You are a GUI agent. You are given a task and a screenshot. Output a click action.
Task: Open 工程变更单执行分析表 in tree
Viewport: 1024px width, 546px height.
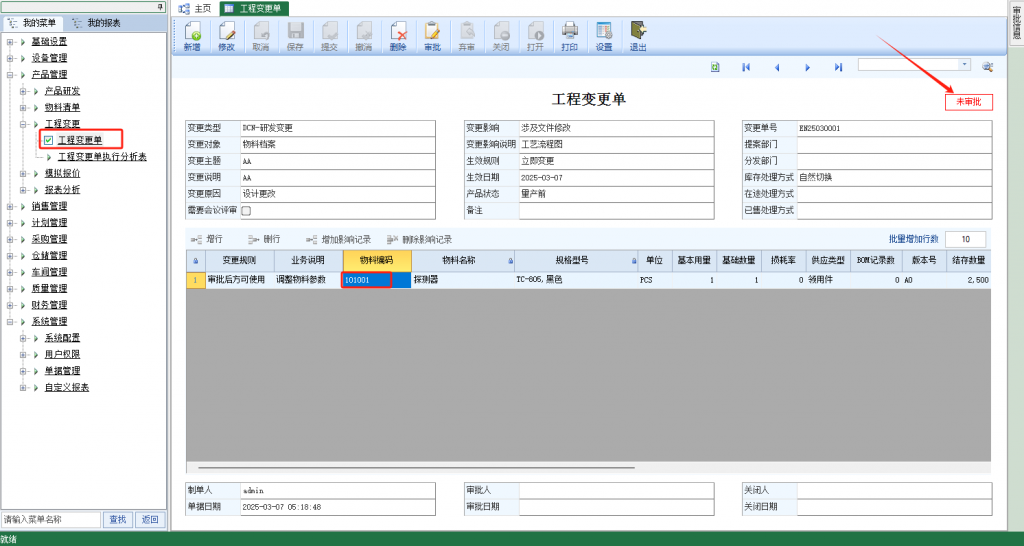(x=102, y=157)
